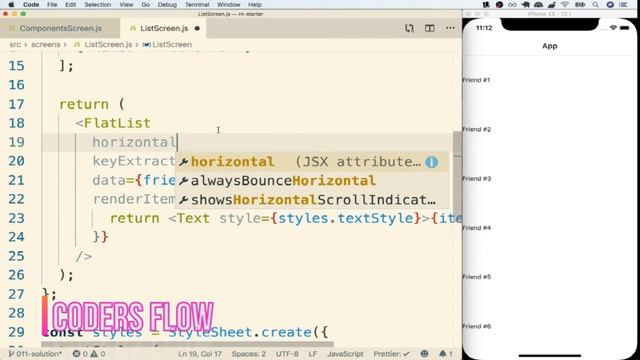Click the red circular menu bar icon
The width and height of the screenshot is (640, 360).
(x=499, y=4)
